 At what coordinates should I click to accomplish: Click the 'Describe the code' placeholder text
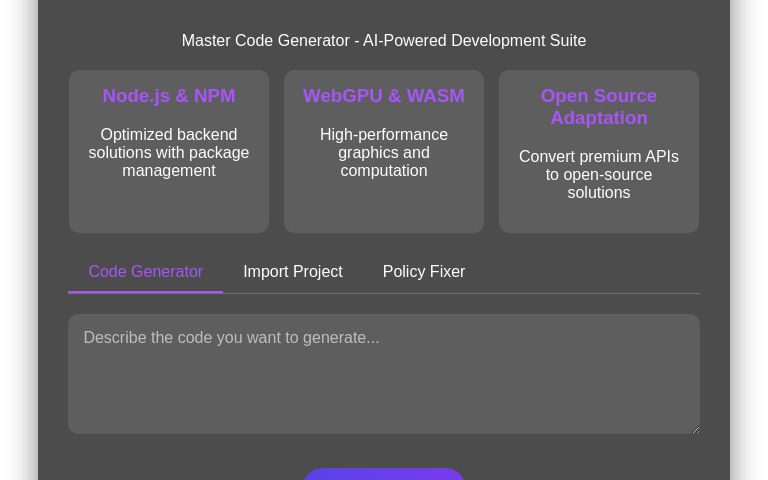[231, 338]
